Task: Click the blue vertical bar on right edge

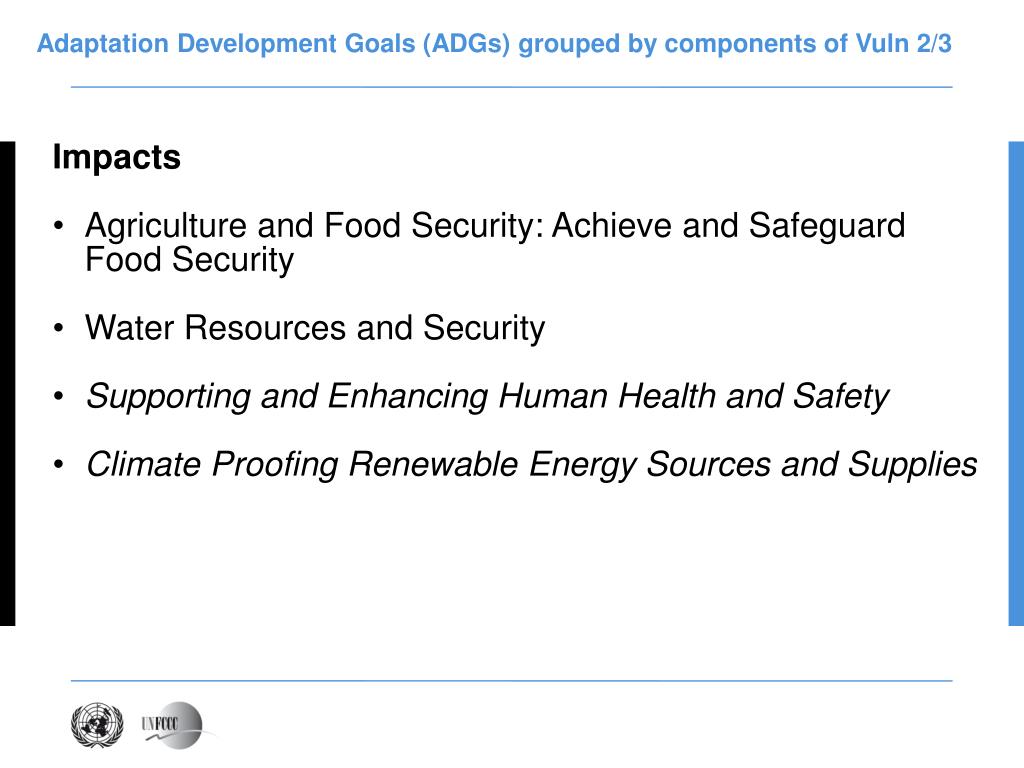Action: 1016,383
